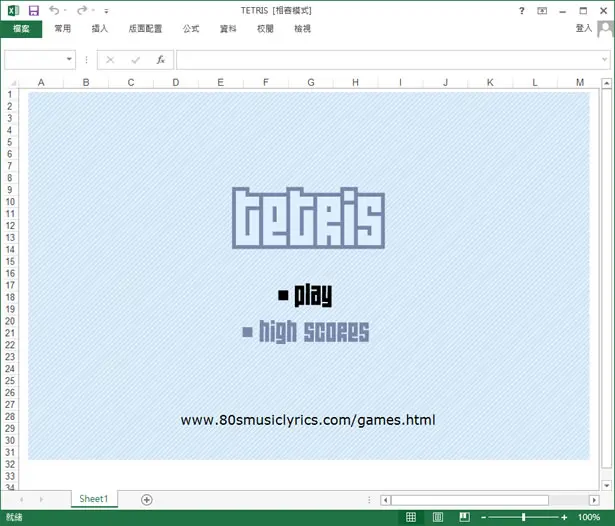
Task: Open Customize Quick Access Toolbar dropdown
Action: (x=106, y=11)
